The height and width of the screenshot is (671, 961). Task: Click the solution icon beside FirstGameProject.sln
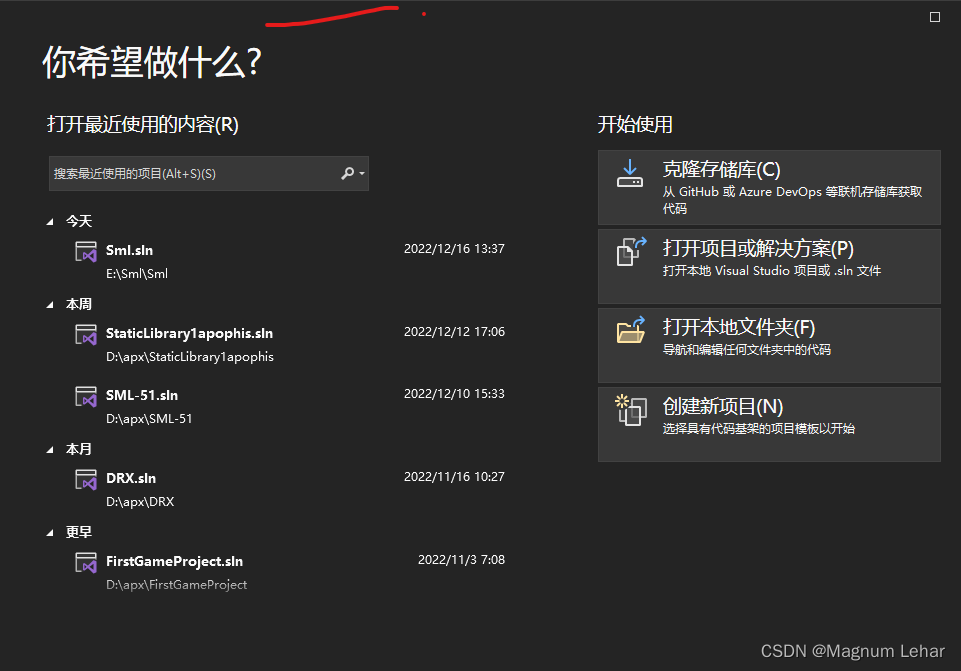[86, 563]
